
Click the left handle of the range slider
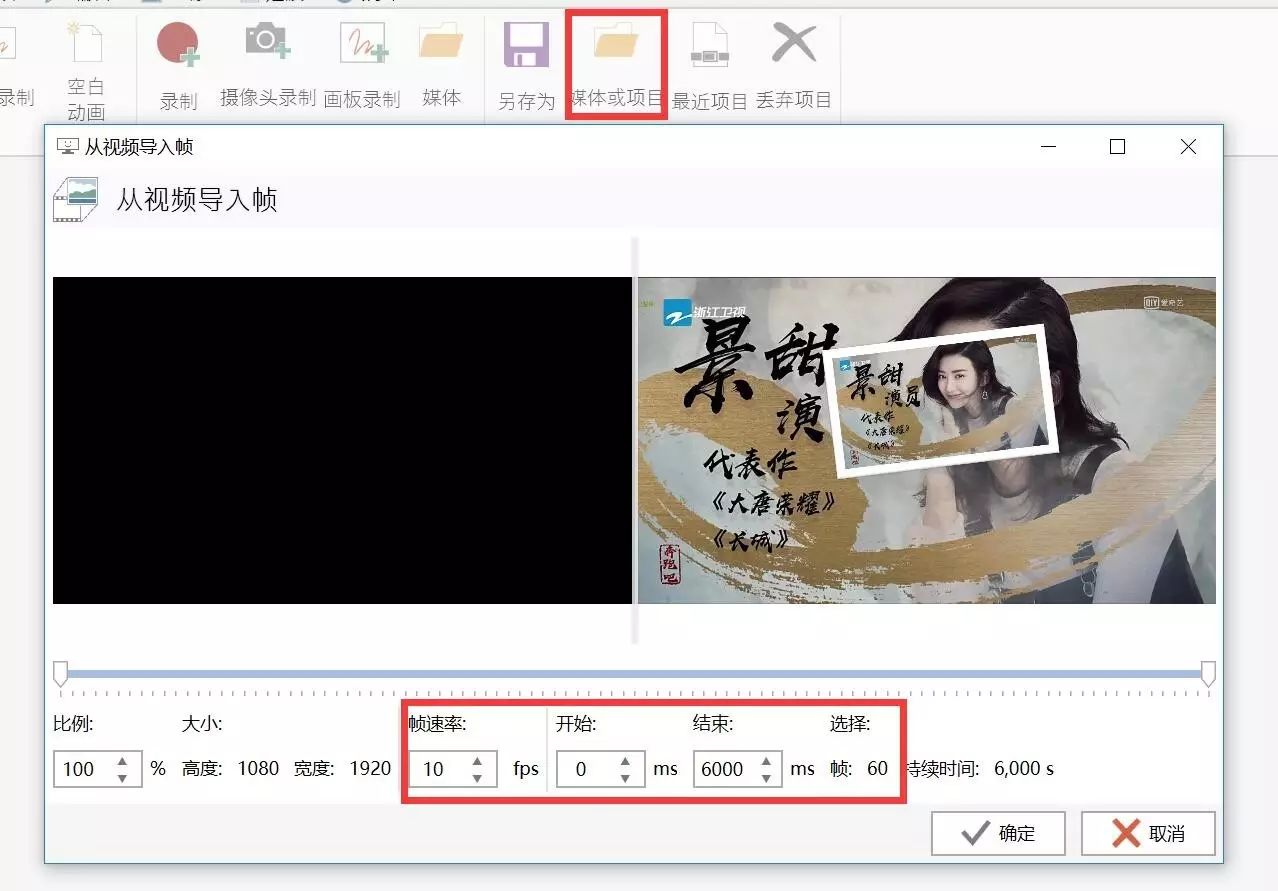tap(60, 674)
